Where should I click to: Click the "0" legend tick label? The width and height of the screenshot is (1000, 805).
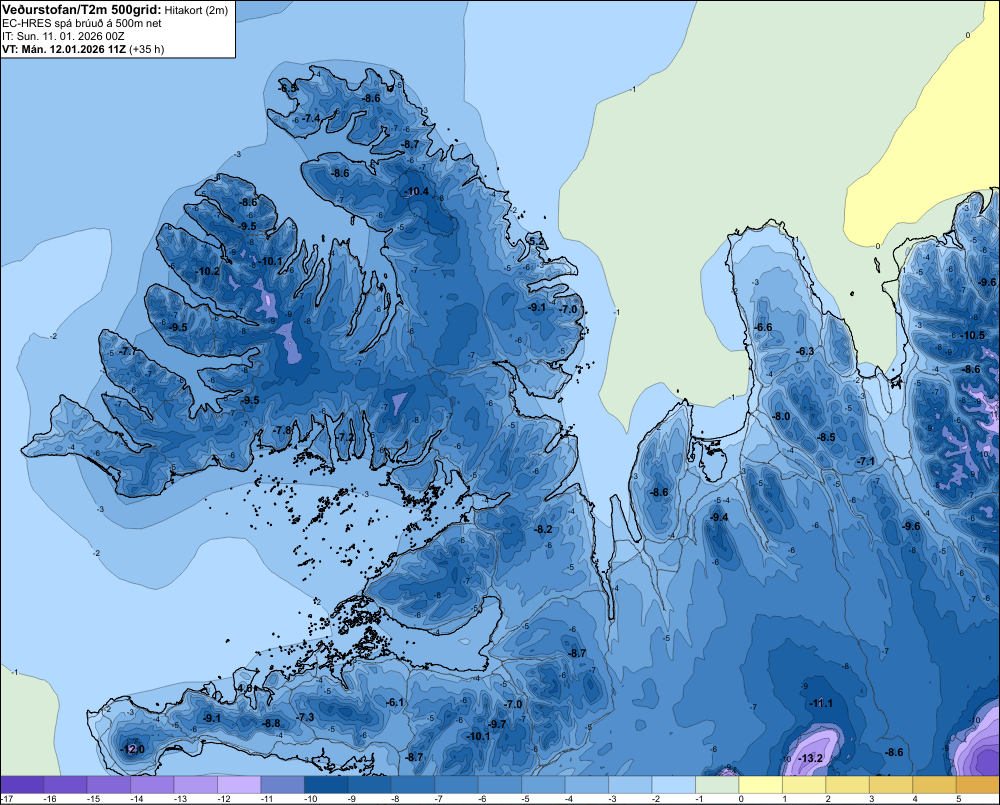[x=741, y=799]
